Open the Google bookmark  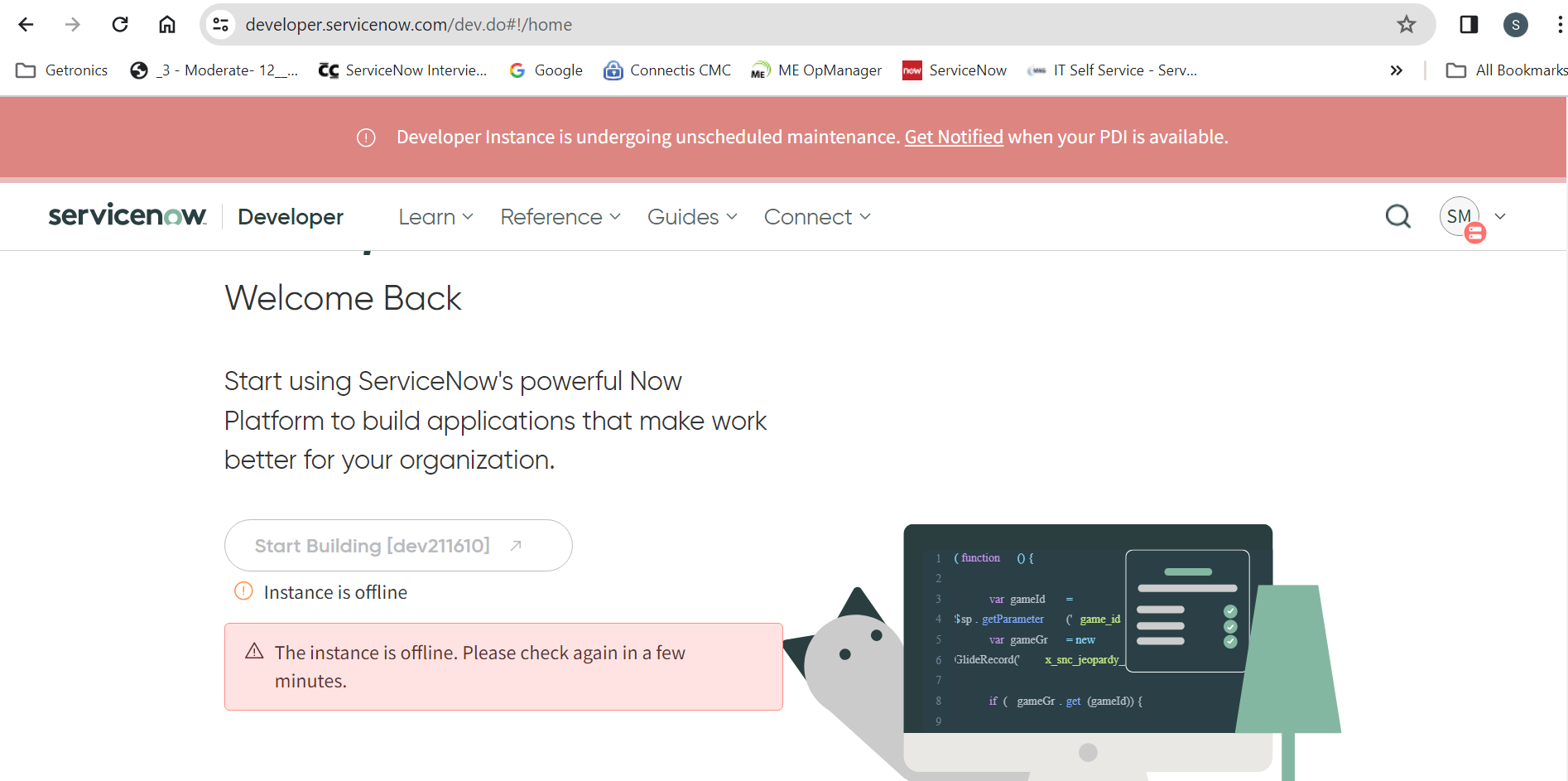tap(546, 70)
